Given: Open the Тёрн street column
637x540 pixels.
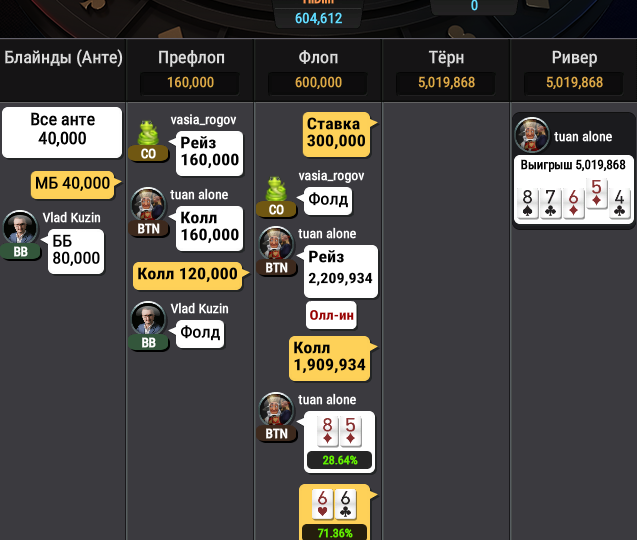Looking at the screenshot, I should [446, 58].
